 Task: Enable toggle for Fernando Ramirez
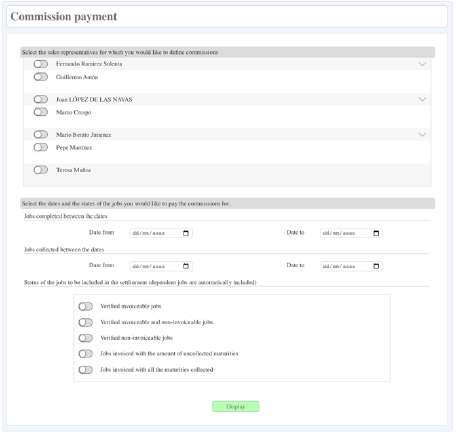[41, 64]
